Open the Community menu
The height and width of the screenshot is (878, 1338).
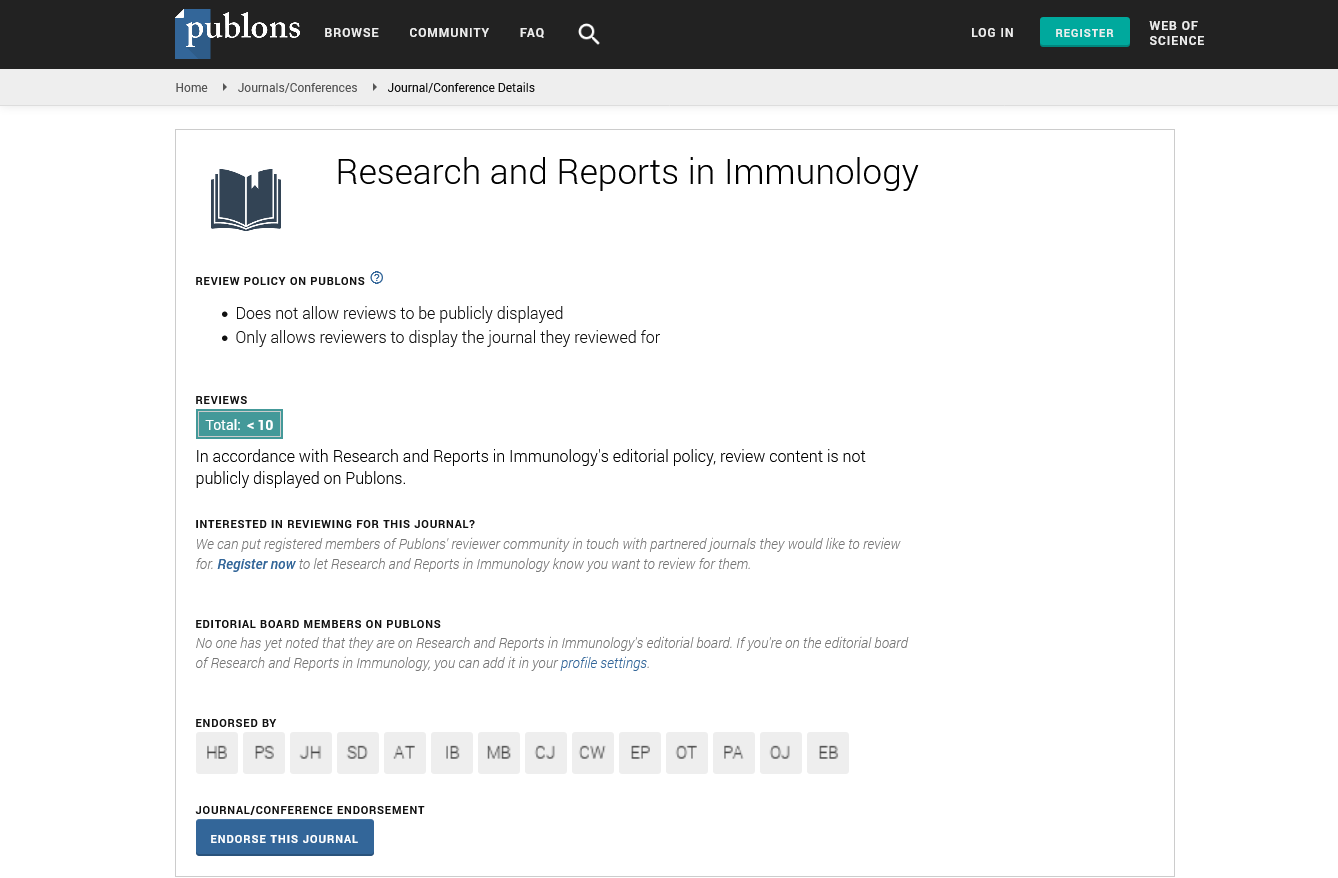[x=449, y=33]
